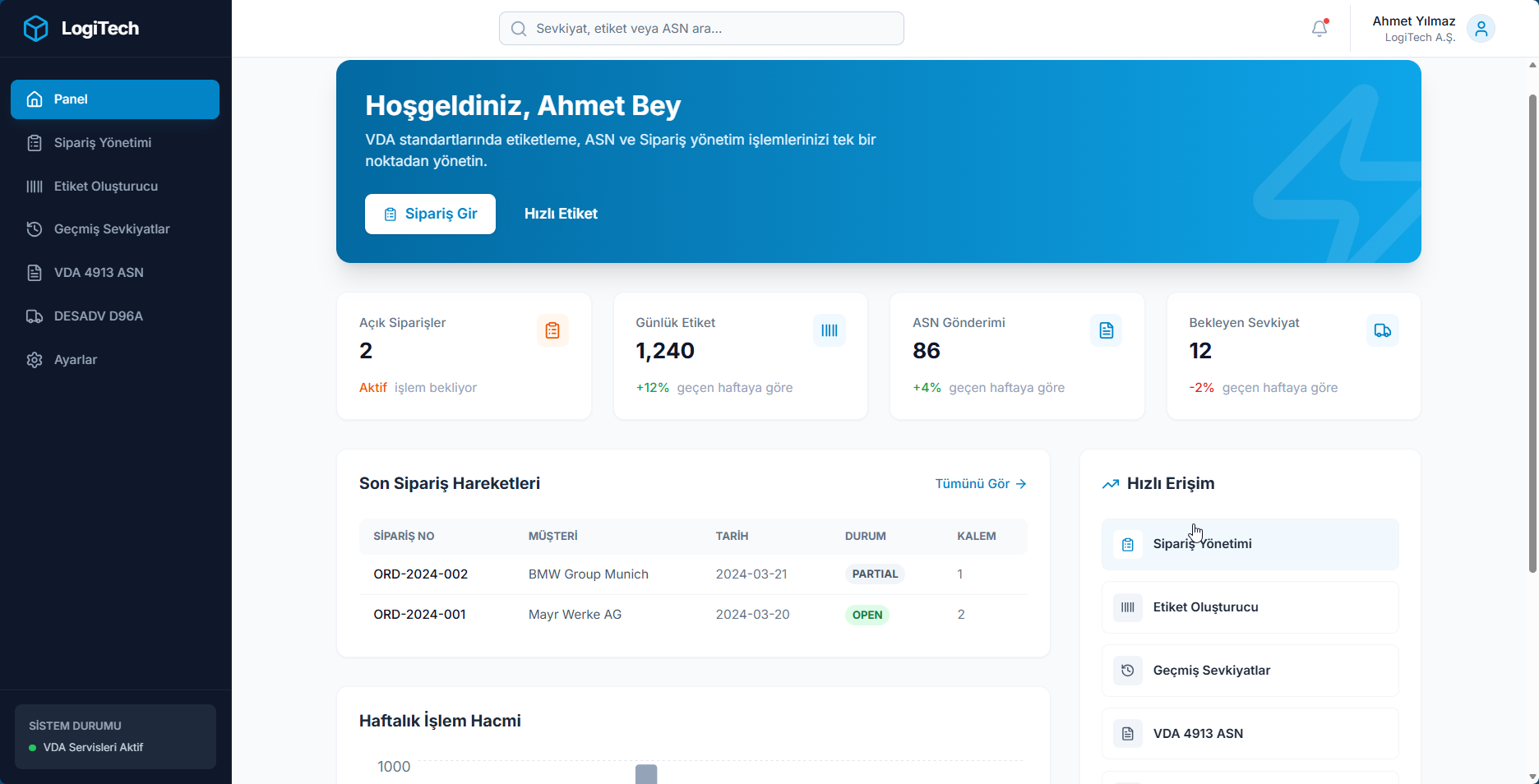Click the green VDA Servisleri Aktif status dot
1539x784 pixels.
pyautogui.click(x=33, y=748)
